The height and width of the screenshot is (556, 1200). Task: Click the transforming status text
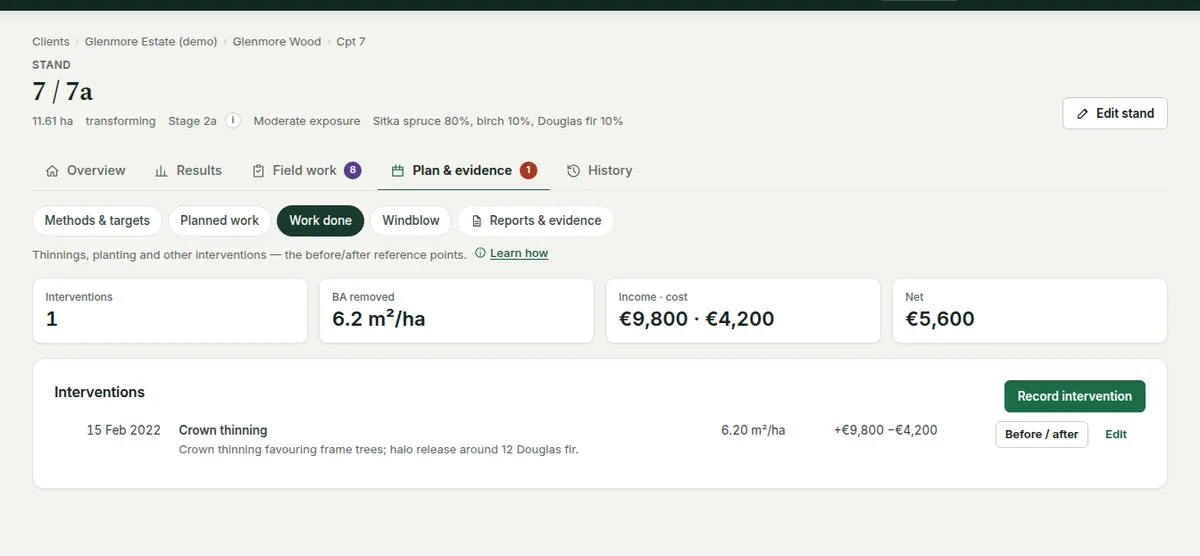pyautogui.click(x=121, y=121)
